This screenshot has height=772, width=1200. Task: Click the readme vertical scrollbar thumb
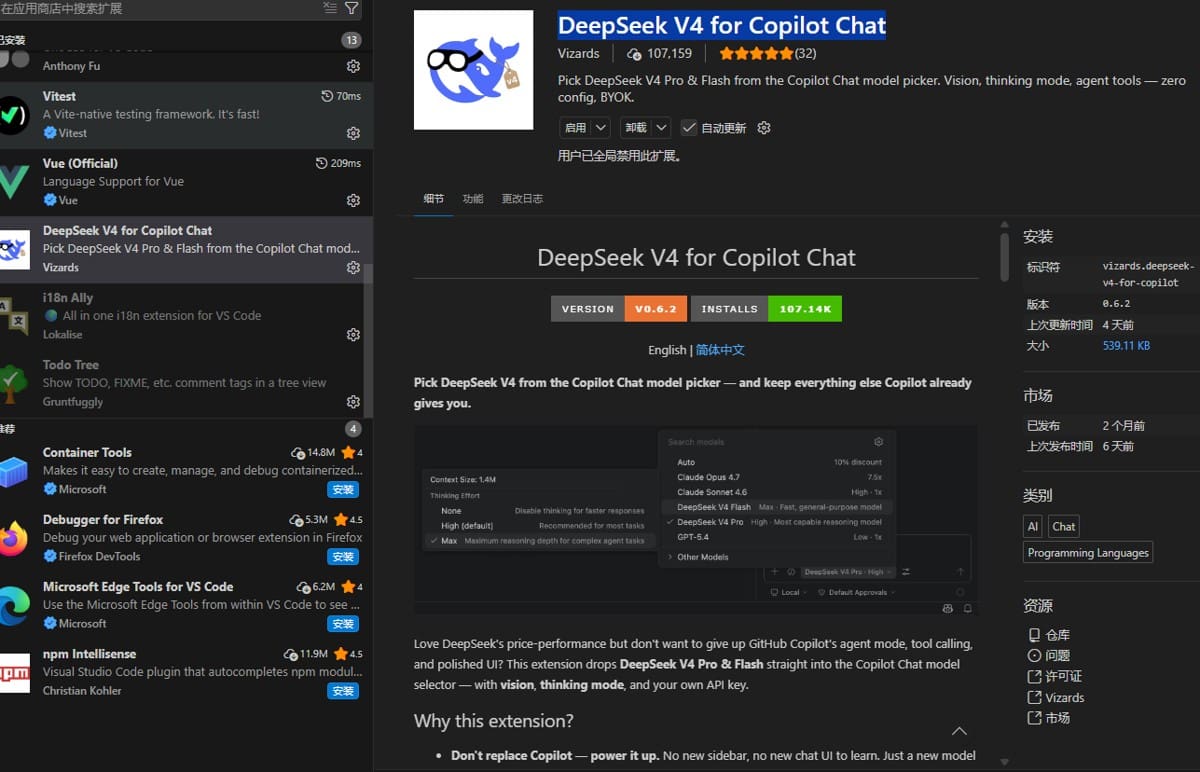tap(1005, 257)
